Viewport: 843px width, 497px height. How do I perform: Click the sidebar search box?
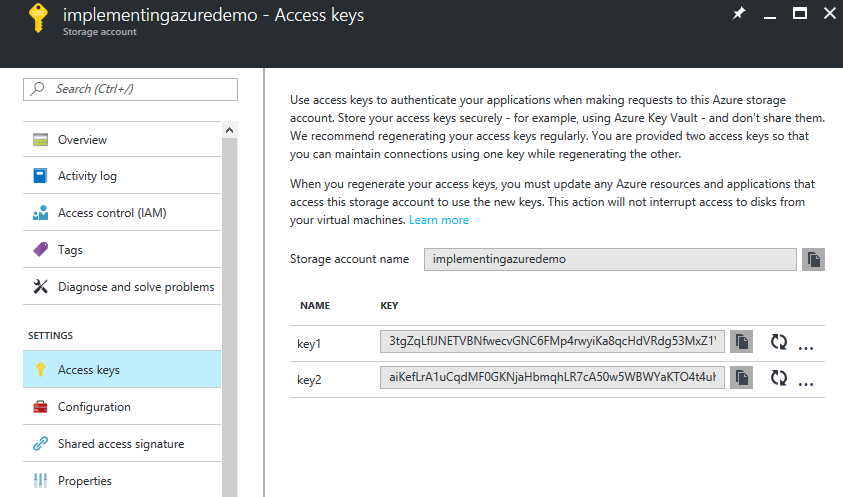tap(130, 89)
